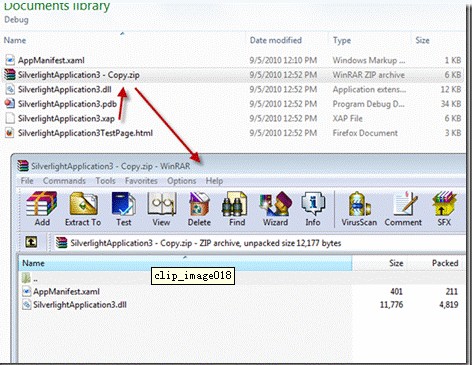Click the SilverlightApplication3.dll icon in Explorer
This screenshot has width=472, height=365.
coord(10,89)
